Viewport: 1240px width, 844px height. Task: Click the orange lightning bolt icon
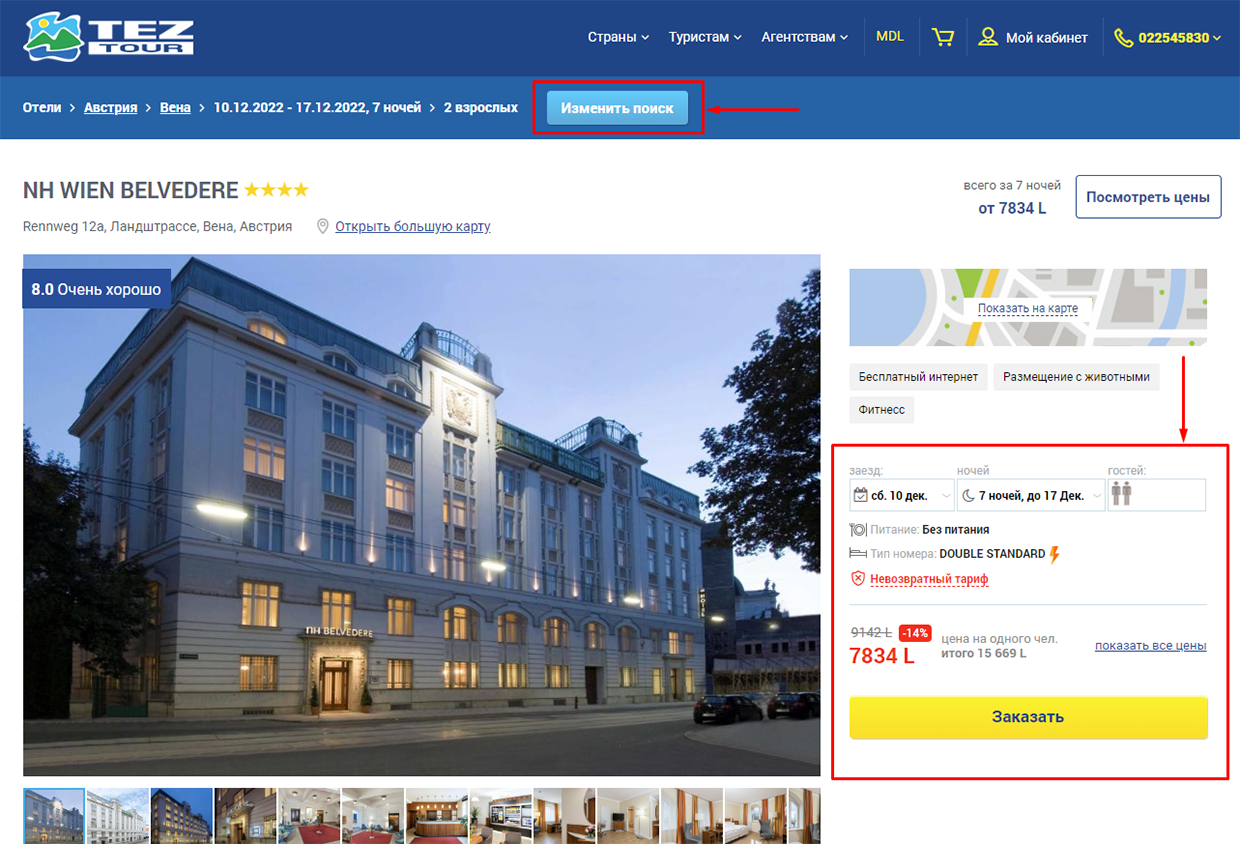tap(1054, 554)
